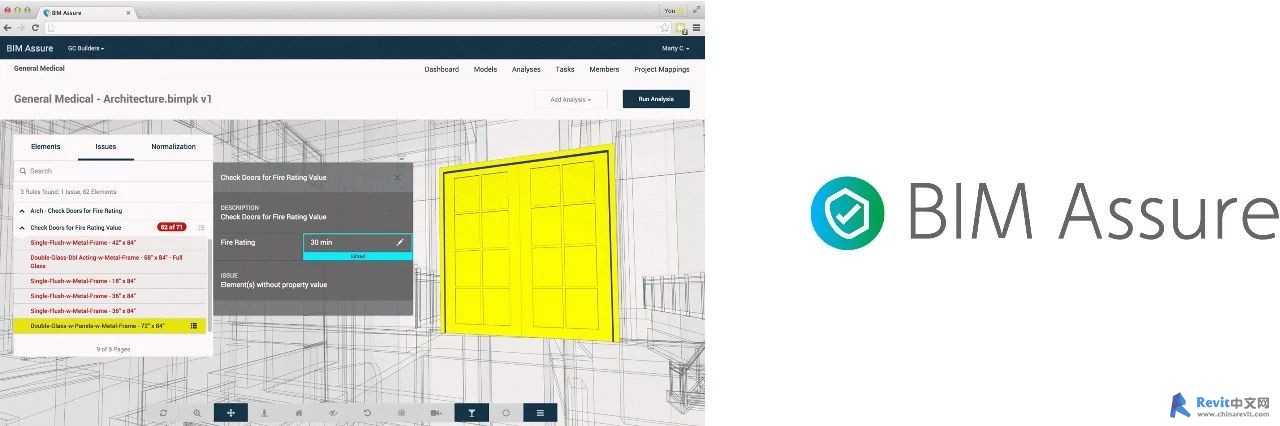Select Single-Flush-w-Metal-Frame - 42" x 84" row
The width and height of the screenshot is (1280, 426).
(x=110, y=243)
